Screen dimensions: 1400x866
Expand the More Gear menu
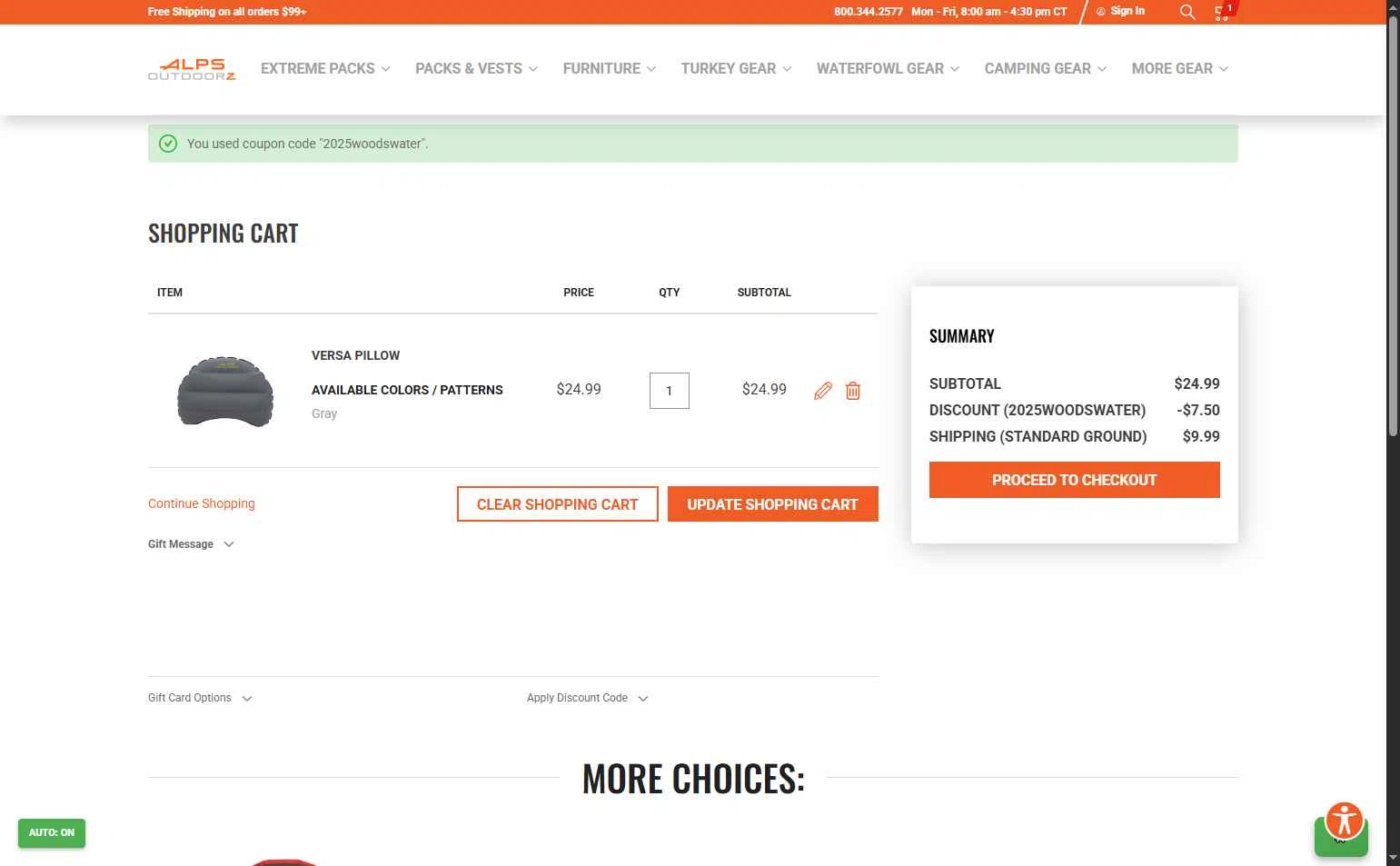coord(1179,69)
